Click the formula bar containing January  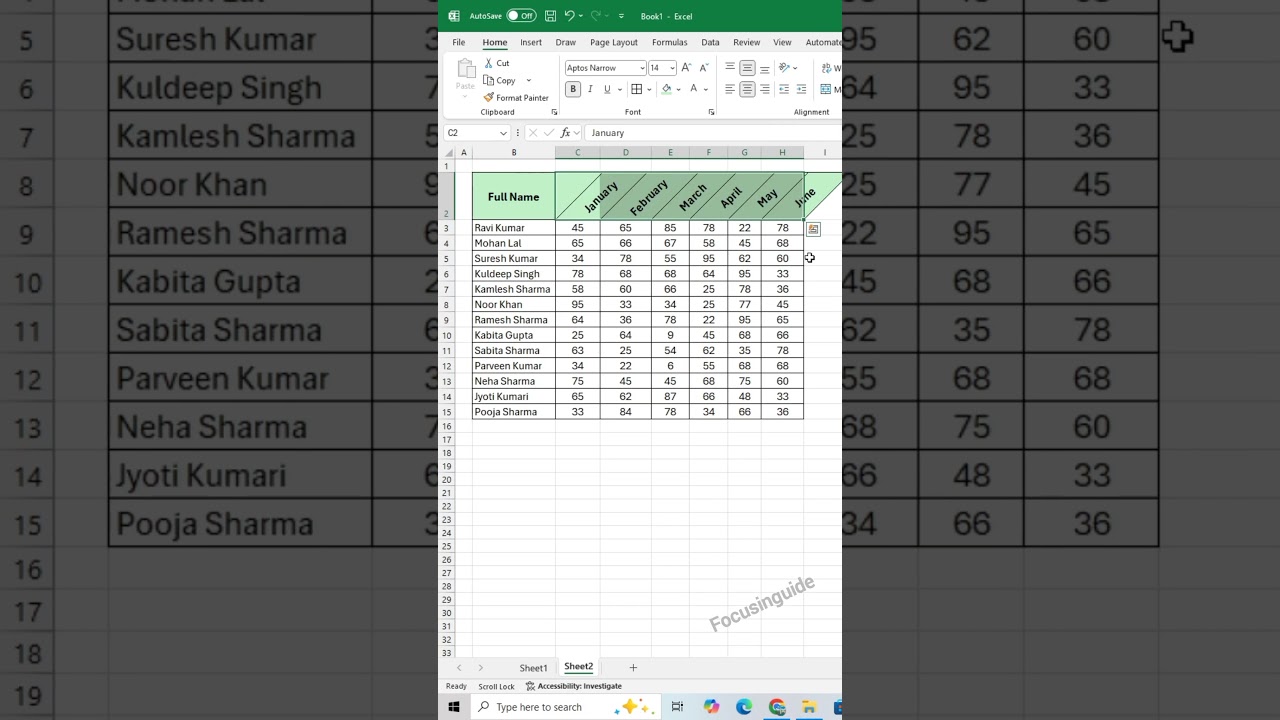(713, 133)
